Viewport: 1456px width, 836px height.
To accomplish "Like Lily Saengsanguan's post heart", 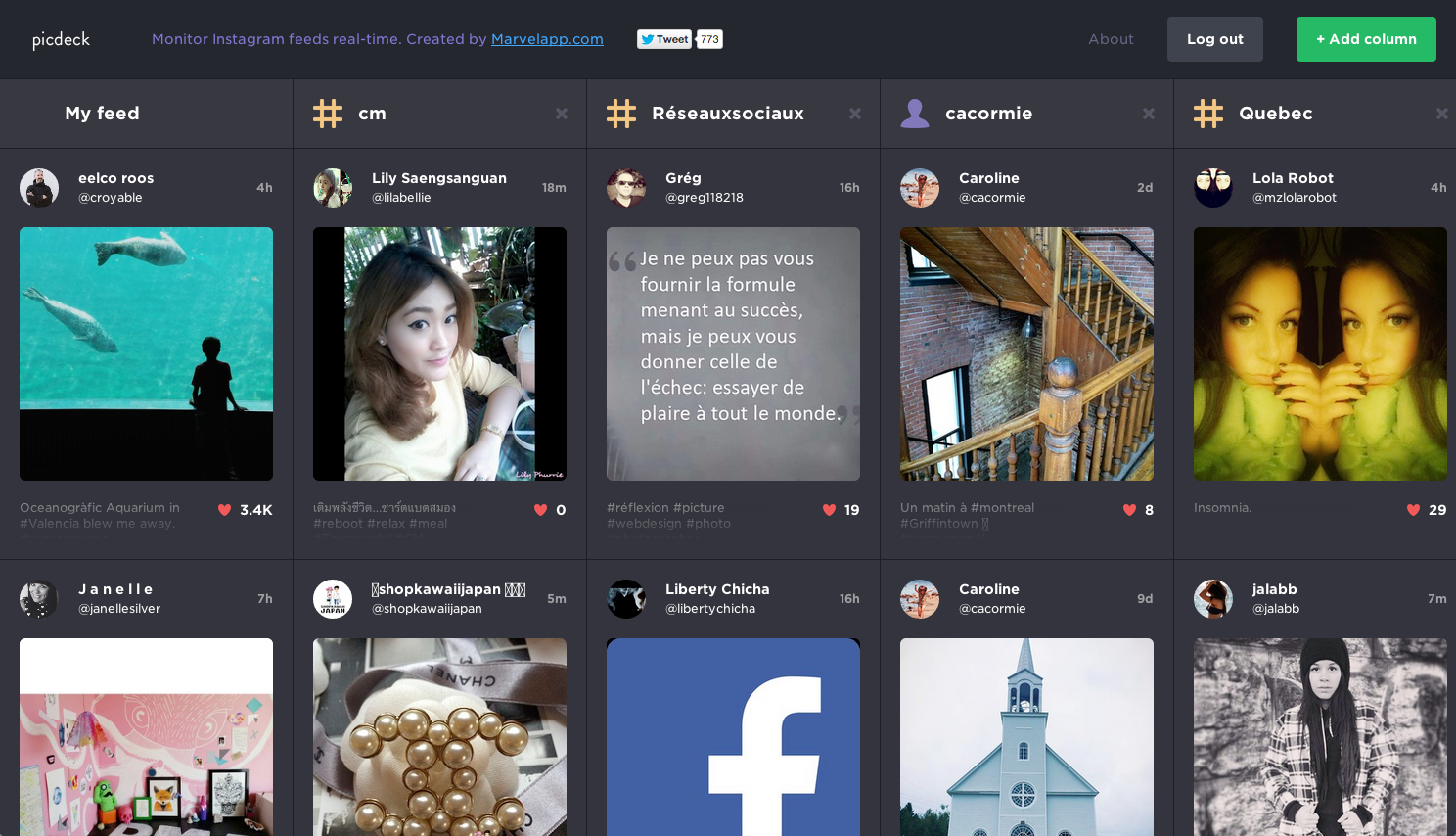I will pyautogui.click(x=540, y=510).
